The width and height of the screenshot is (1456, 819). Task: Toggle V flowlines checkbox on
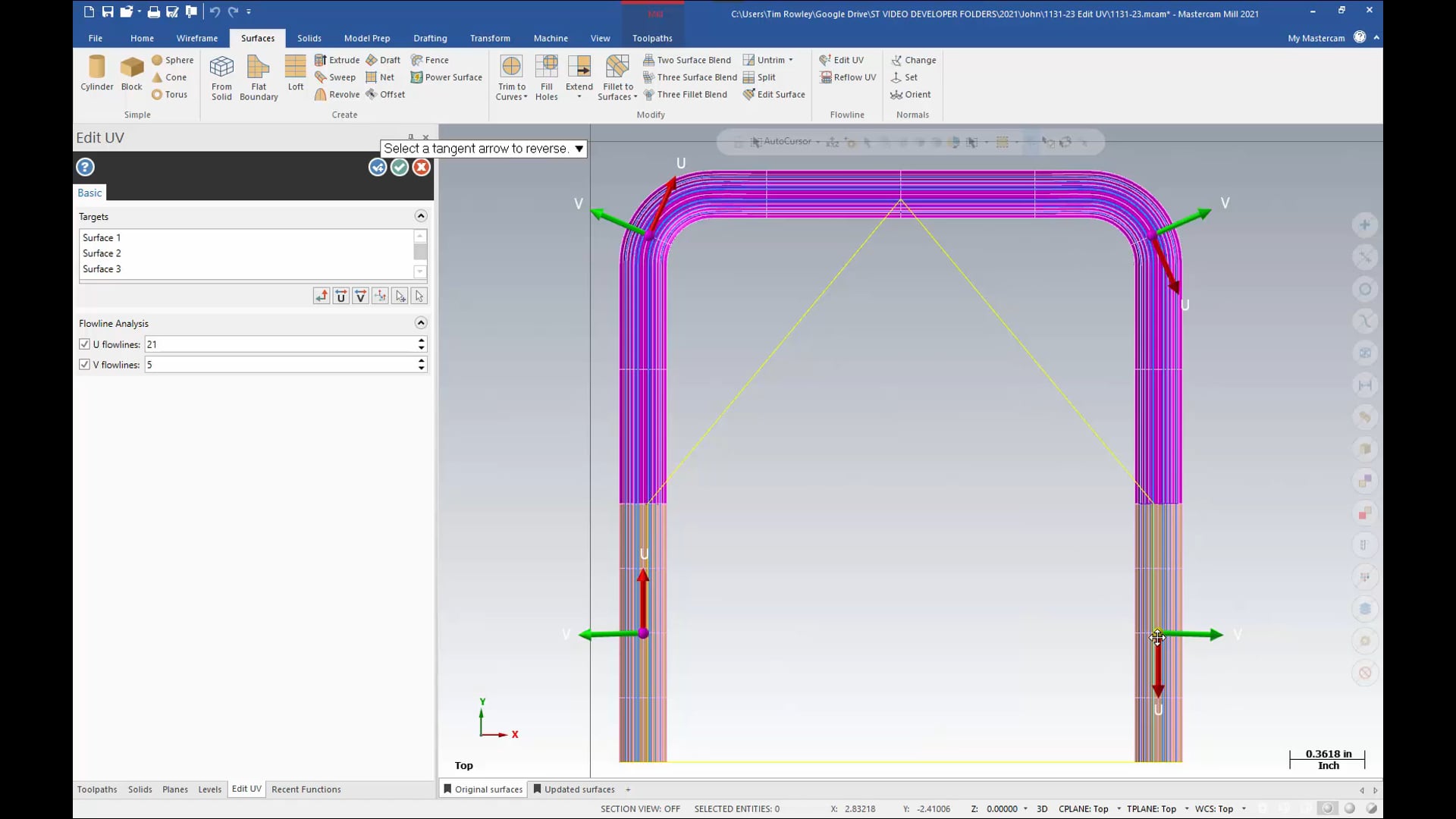[x=85, y=364]
